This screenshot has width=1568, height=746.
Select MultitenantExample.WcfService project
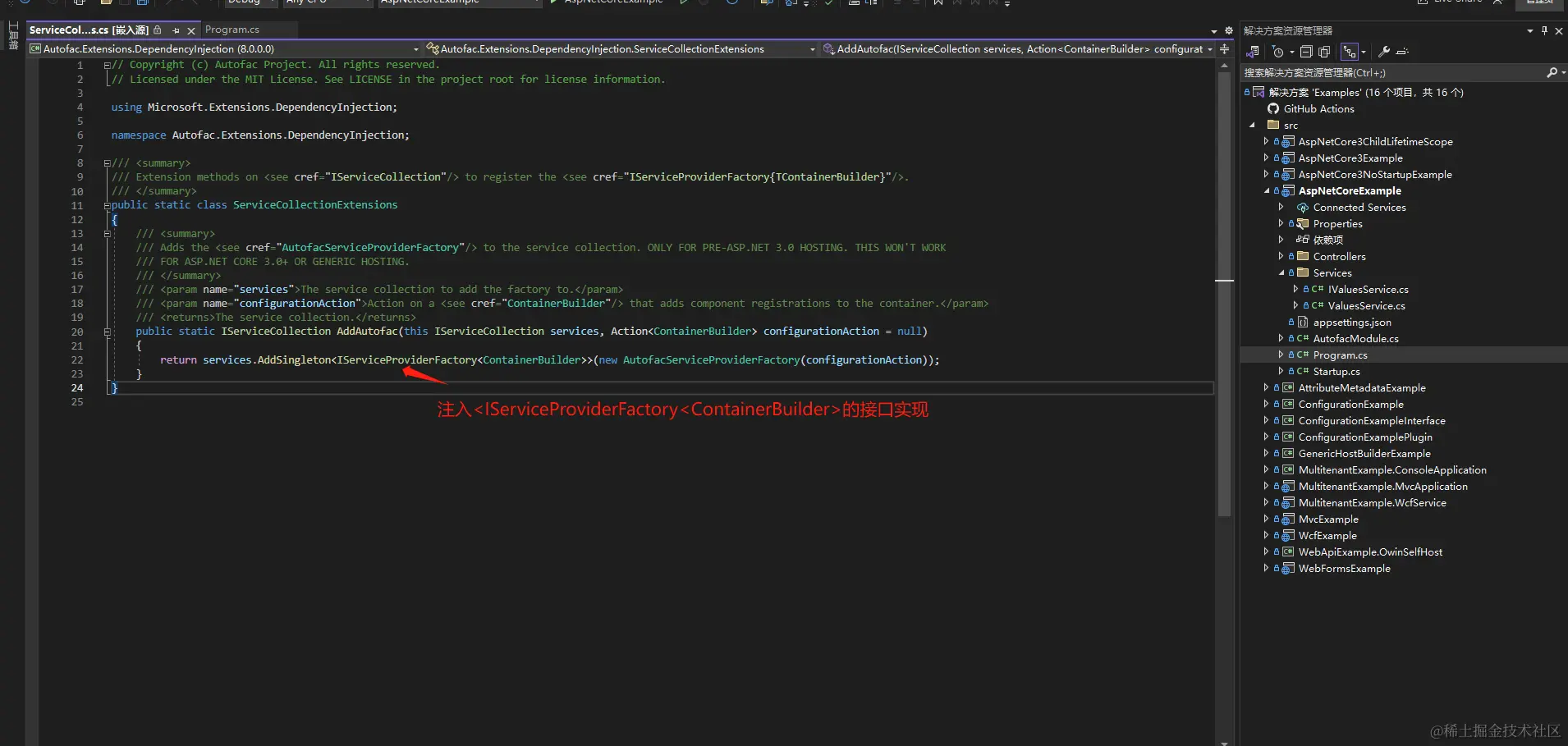pos(1372,503)
